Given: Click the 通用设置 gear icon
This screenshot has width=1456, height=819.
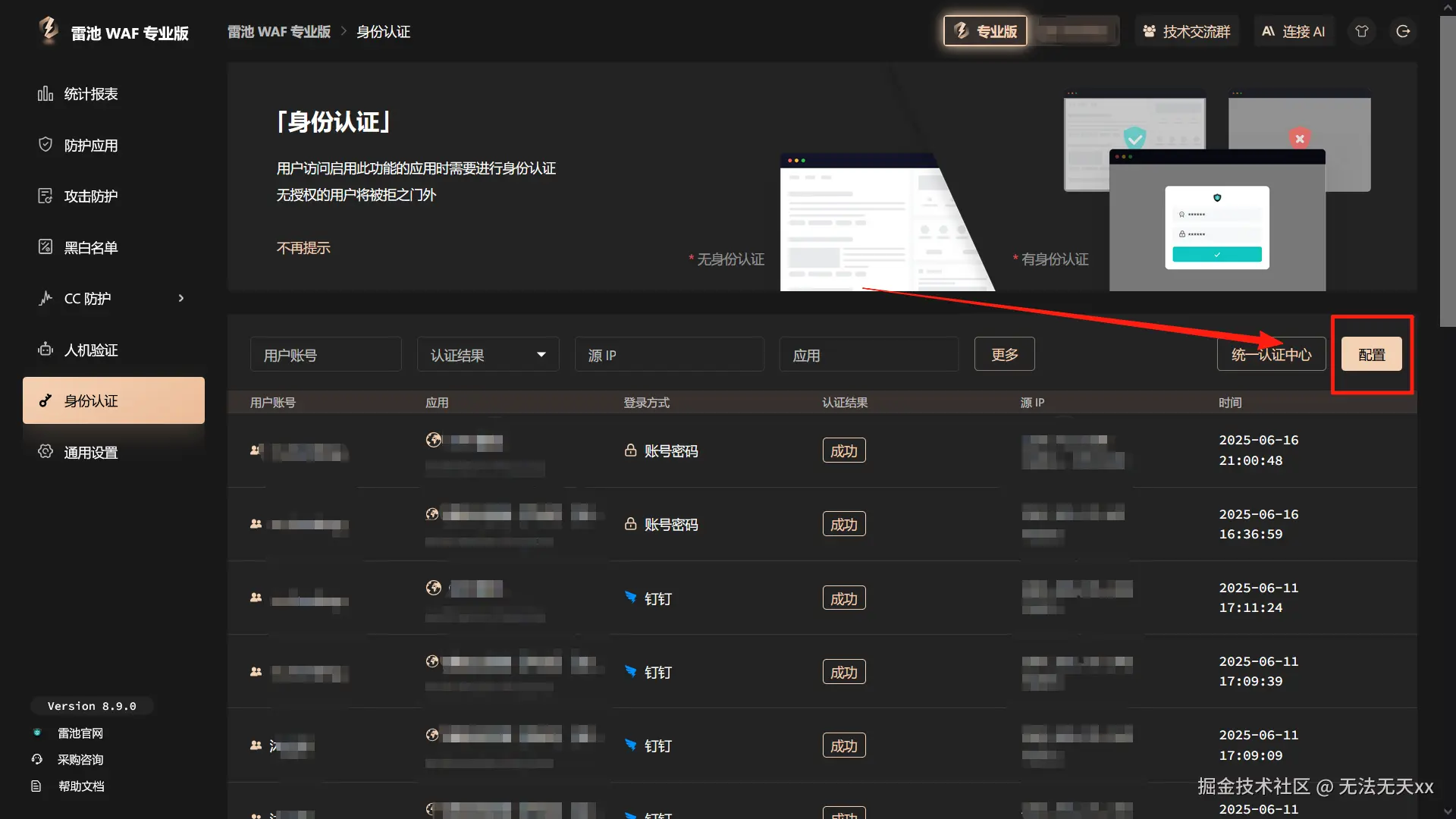Looking at the screenshot, I should 45,451.
